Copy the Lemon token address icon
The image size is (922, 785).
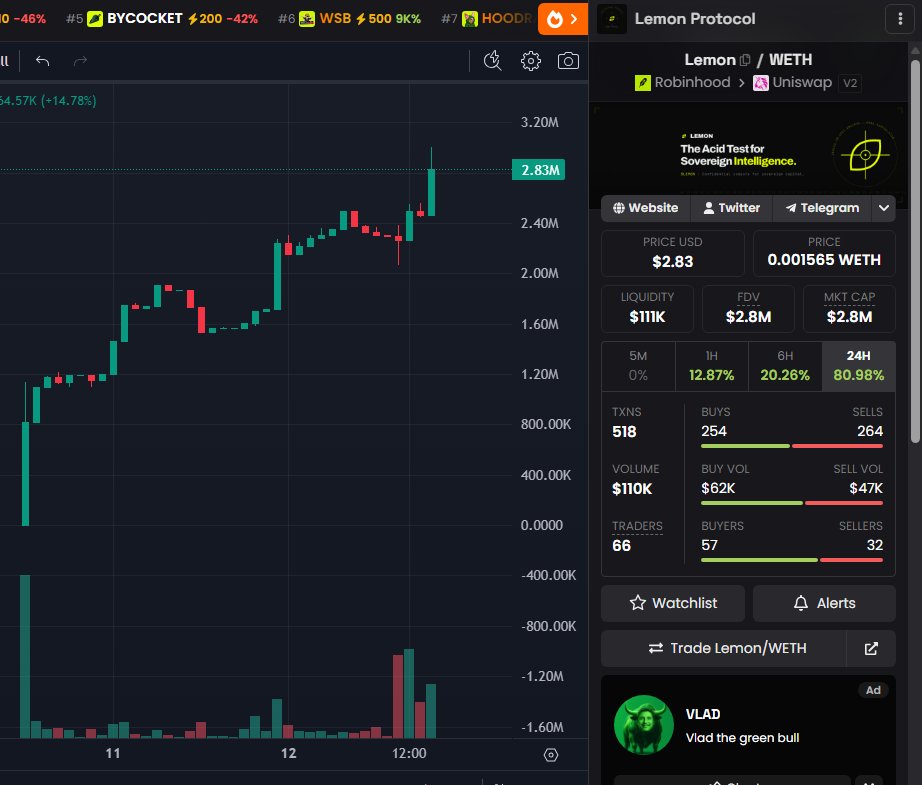click(745, 60)
